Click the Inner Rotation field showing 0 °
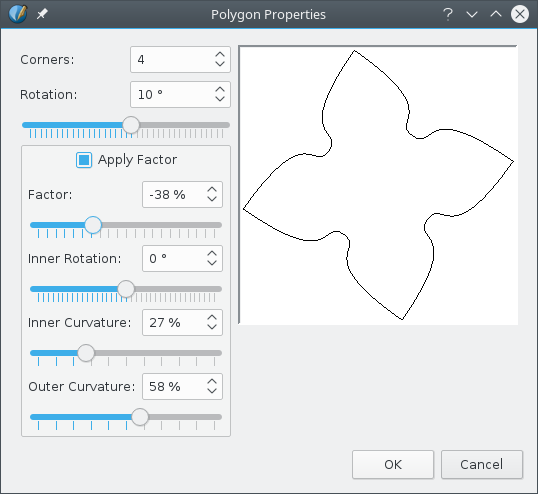Screen dimensions: 538x494 click(182, 258)
